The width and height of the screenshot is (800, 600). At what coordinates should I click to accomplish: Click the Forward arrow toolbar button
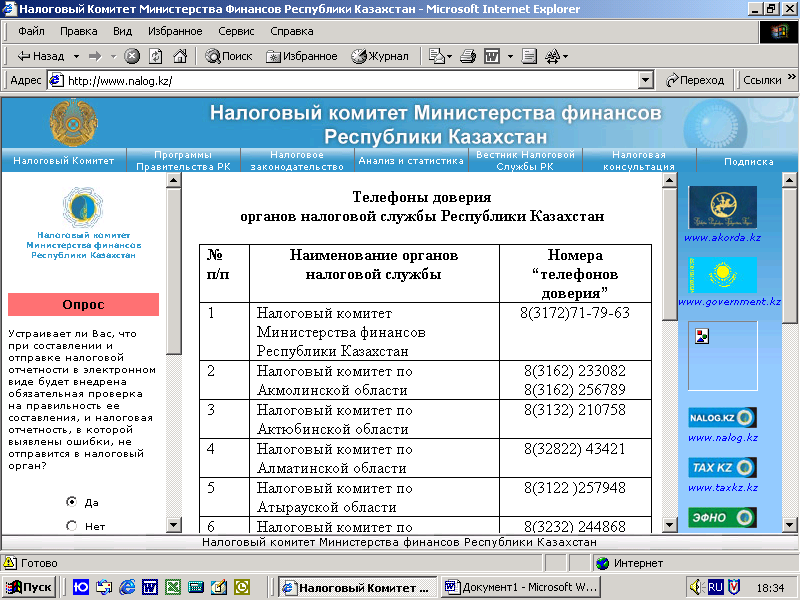coord(95,56)
